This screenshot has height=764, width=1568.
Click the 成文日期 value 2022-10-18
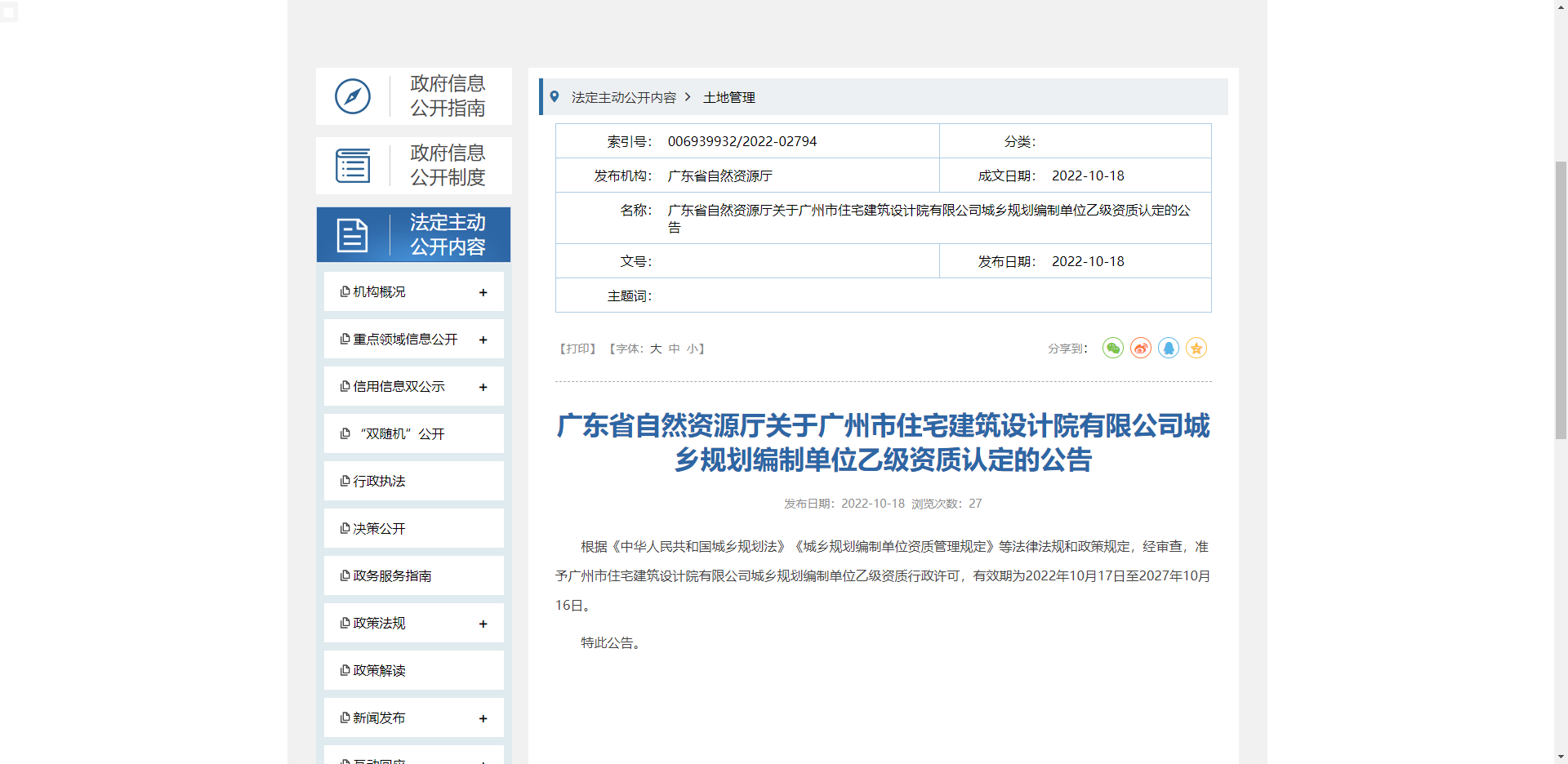coord(1088,175)
